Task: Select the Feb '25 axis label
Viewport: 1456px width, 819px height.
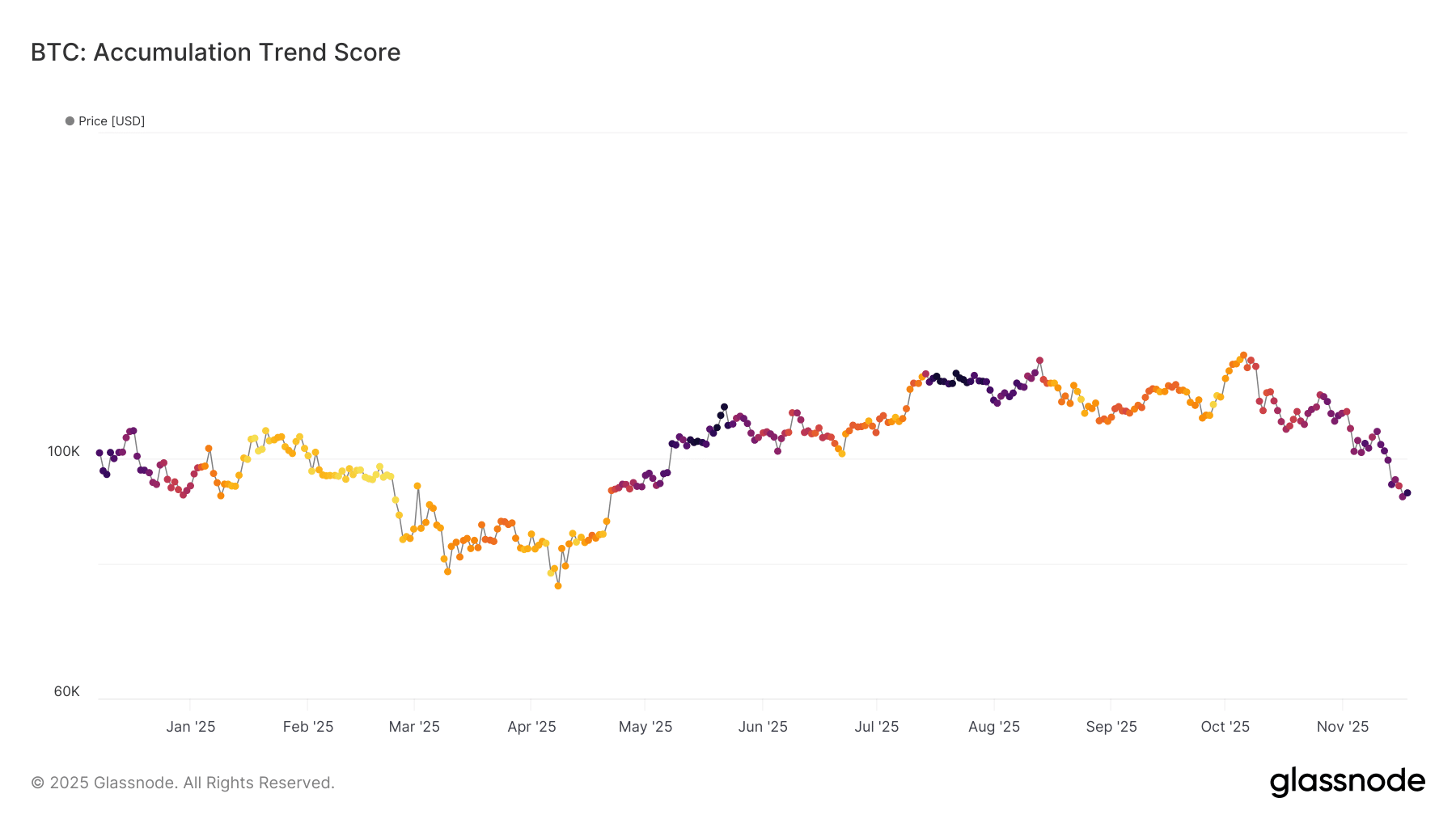Action: [x=308, y=727]
